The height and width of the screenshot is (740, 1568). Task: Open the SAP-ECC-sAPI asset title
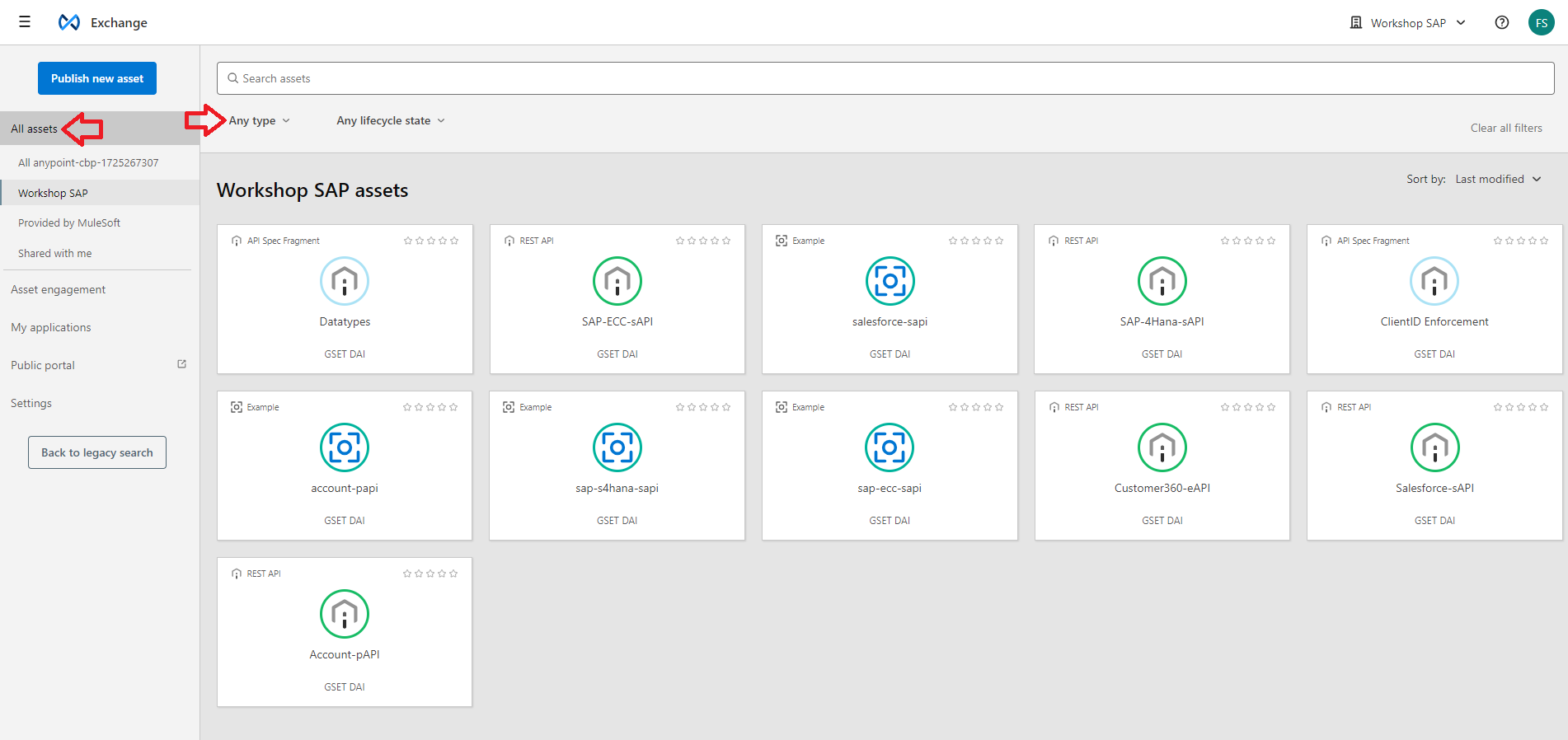point(617,321)
